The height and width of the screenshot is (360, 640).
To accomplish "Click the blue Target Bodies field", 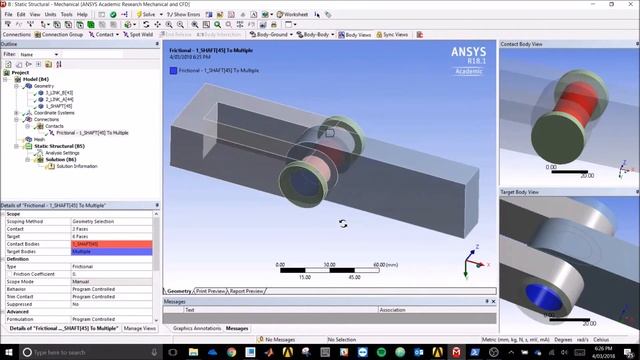I will coord(112,252).
